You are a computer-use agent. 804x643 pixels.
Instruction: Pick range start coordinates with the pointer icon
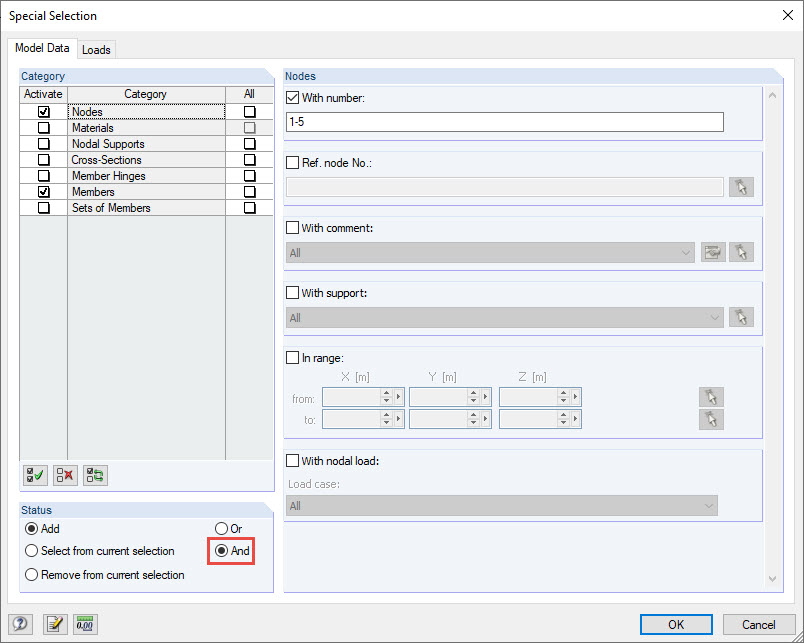point(711,397)
